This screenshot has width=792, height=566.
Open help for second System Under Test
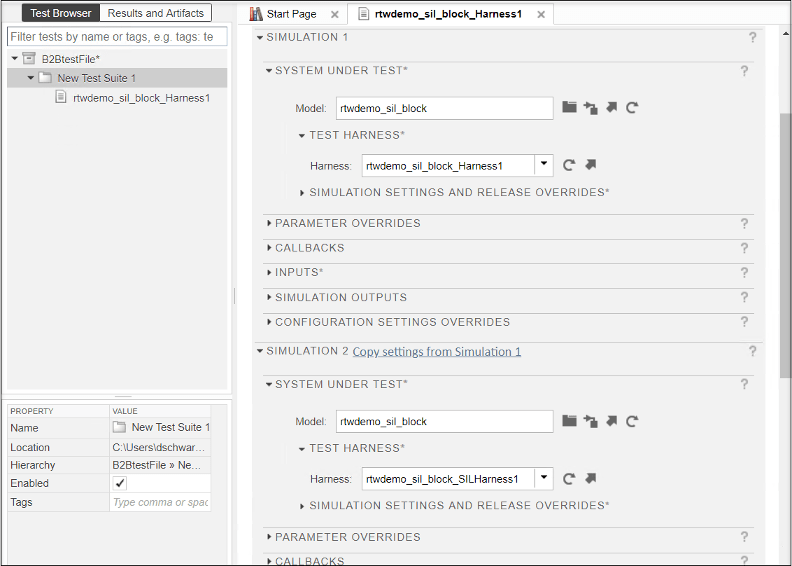(745, 385)
